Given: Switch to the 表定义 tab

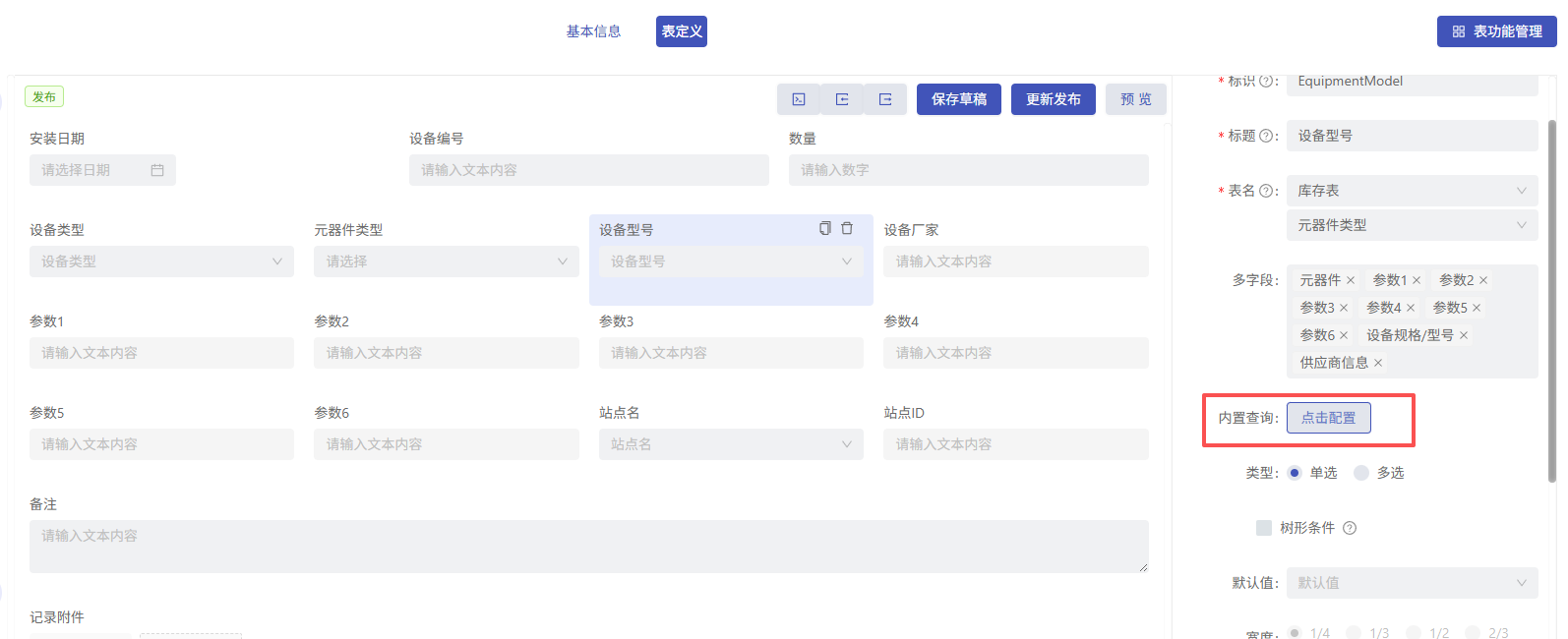Looking at the screenshot, I should pos(682,31).
